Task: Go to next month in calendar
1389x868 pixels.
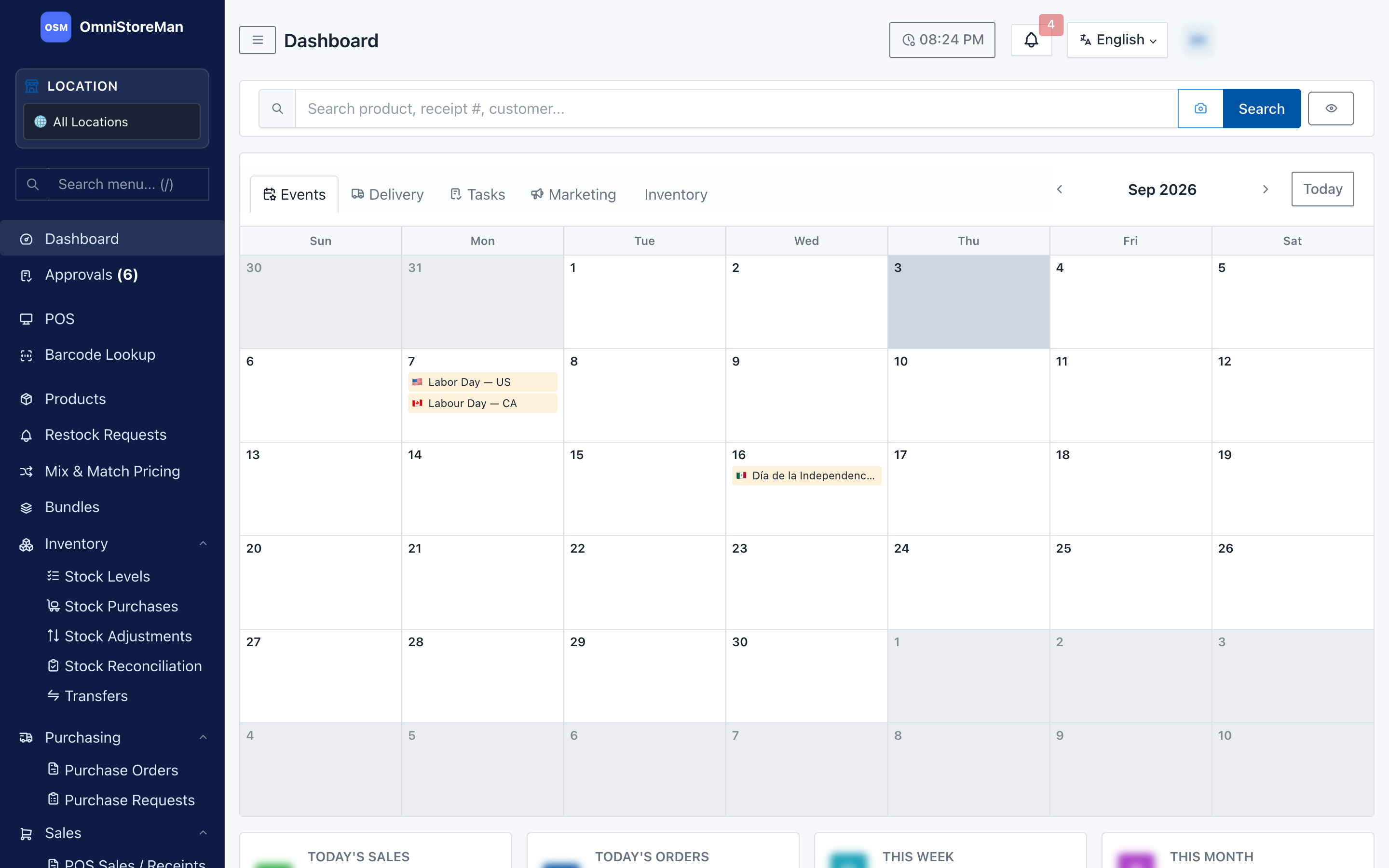Action: [1265, 190]
